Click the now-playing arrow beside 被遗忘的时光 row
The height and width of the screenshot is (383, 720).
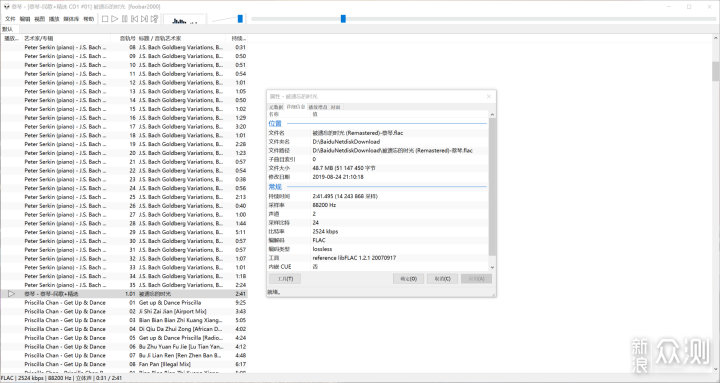click(11, 293)
